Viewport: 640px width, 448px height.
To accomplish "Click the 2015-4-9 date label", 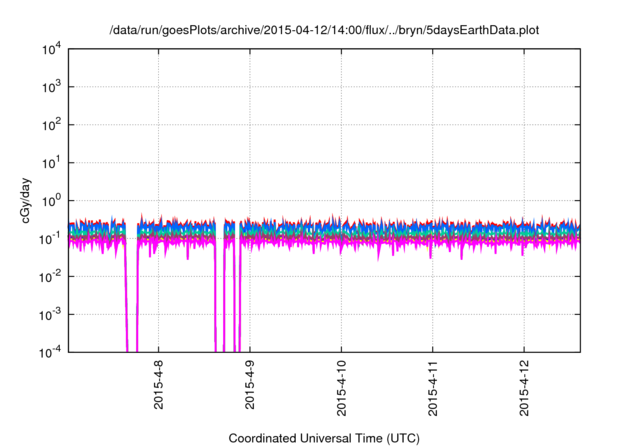I will coord(250,385).
